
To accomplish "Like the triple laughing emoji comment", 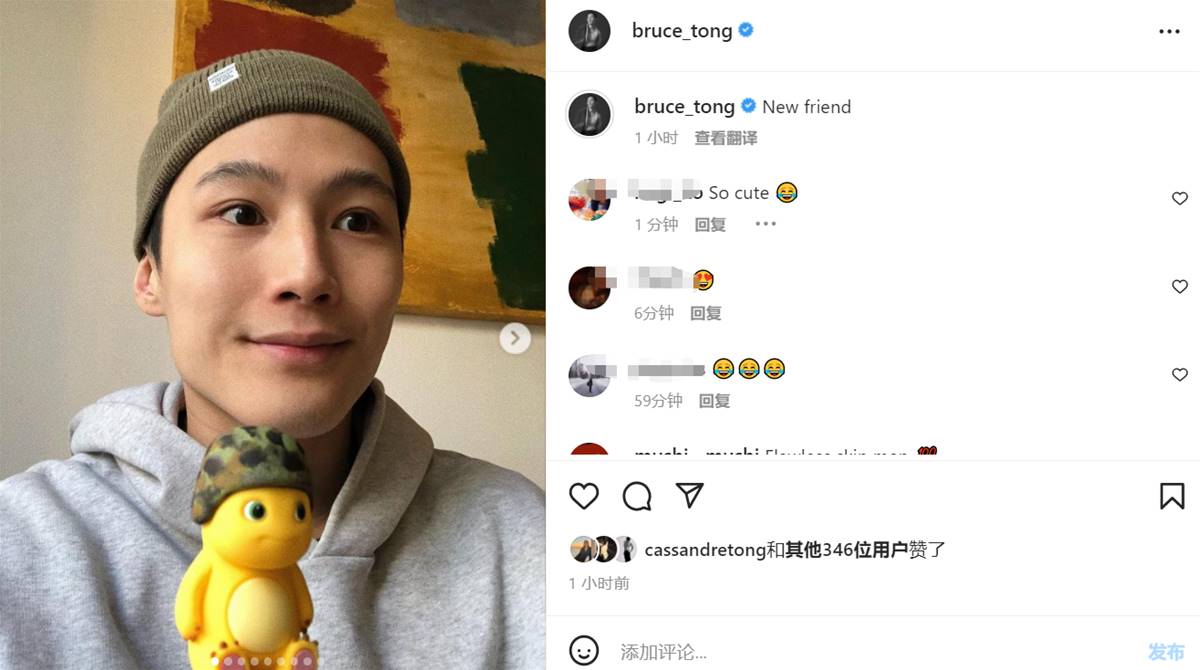I will (x=1180, y=375).
